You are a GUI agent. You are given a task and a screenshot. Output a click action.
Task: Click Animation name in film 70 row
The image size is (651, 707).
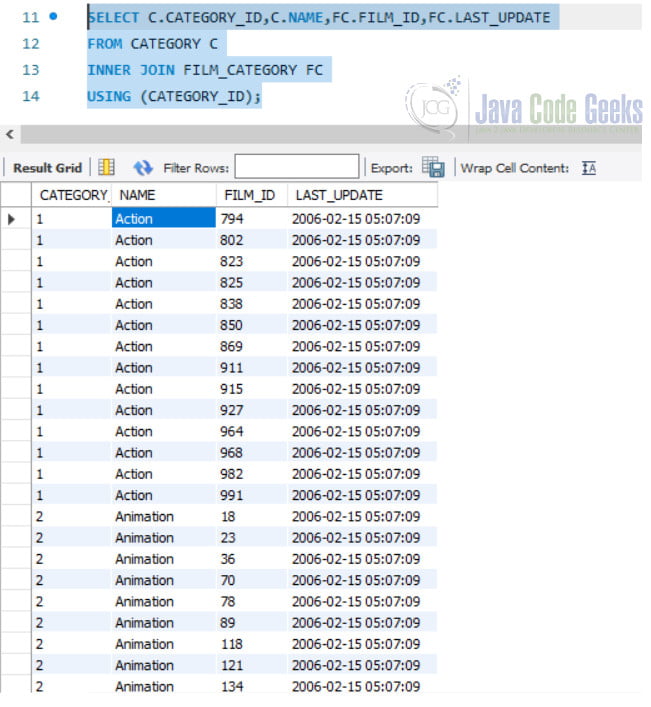point(144,580)
